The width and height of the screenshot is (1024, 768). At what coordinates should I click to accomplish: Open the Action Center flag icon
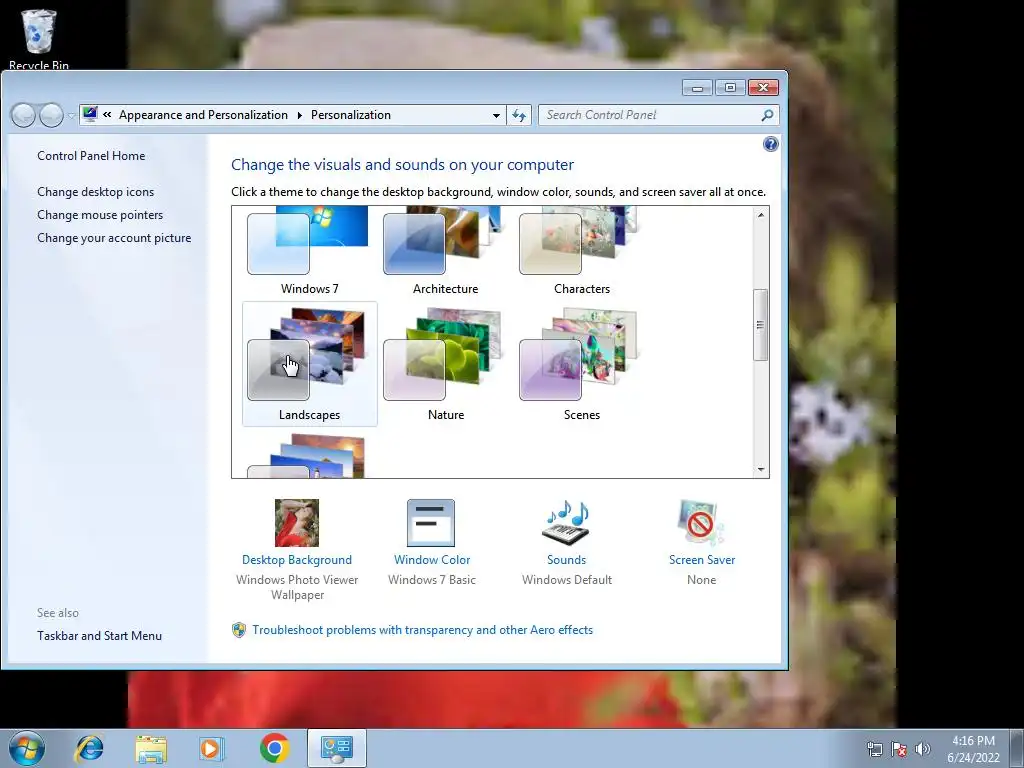[899, 749]
